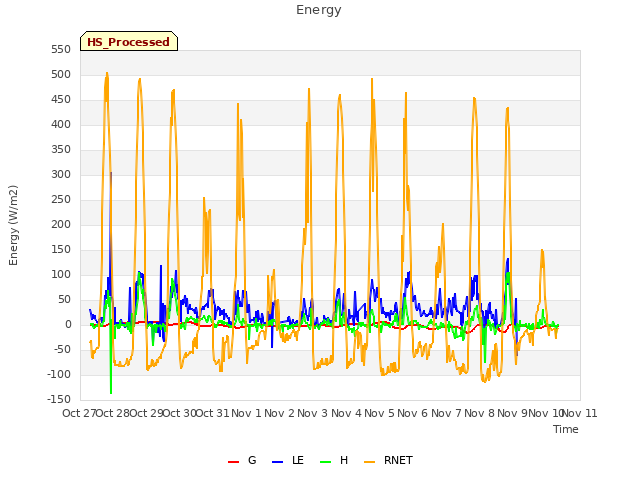The height and width of the screenshot is (480, 640).
Task: Click the 200 y-axis tick label
Action: [61, 224]
